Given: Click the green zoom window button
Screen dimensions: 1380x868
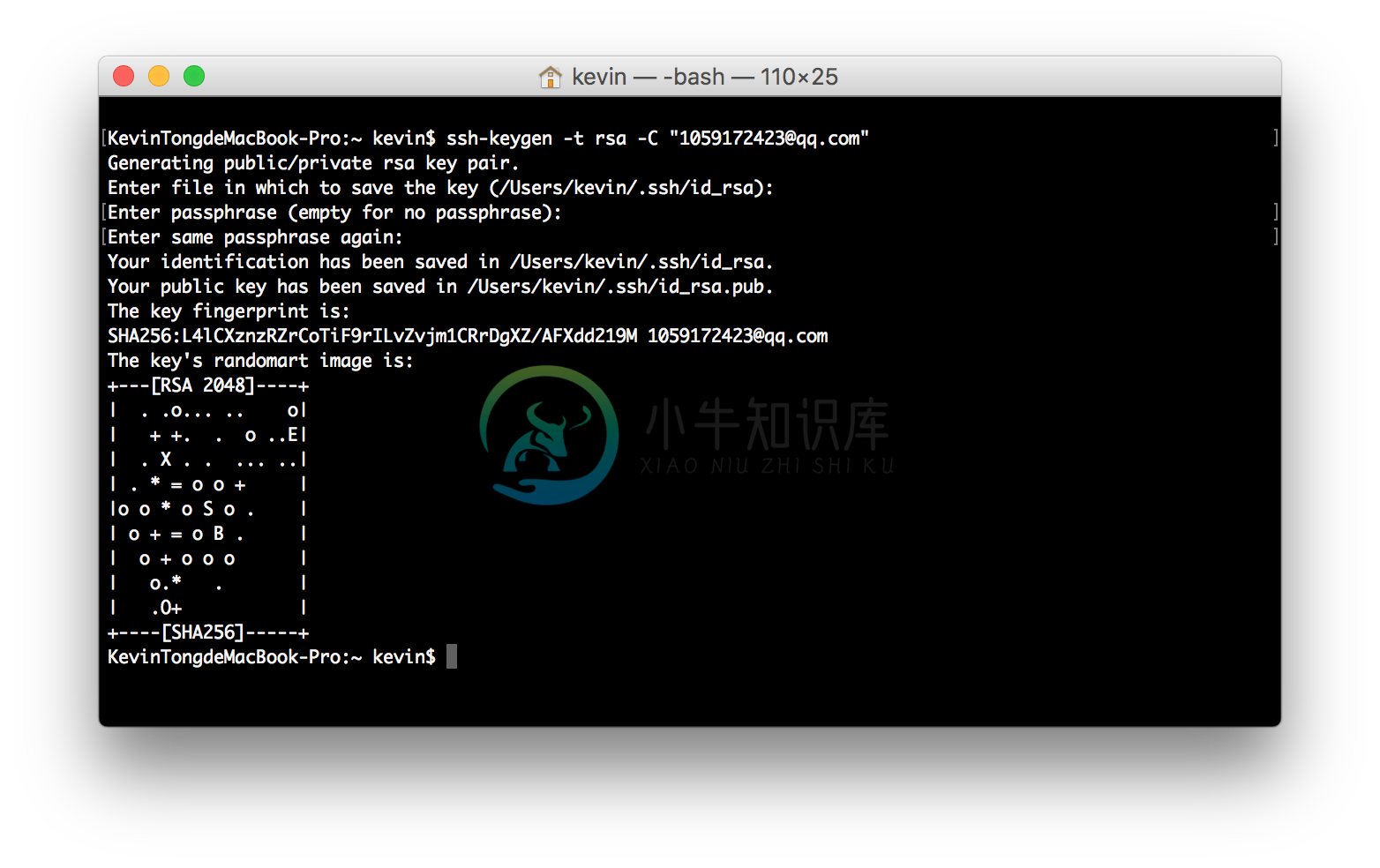Looking at the screenshot, I should pyautogui.click(x=194, y=76).
